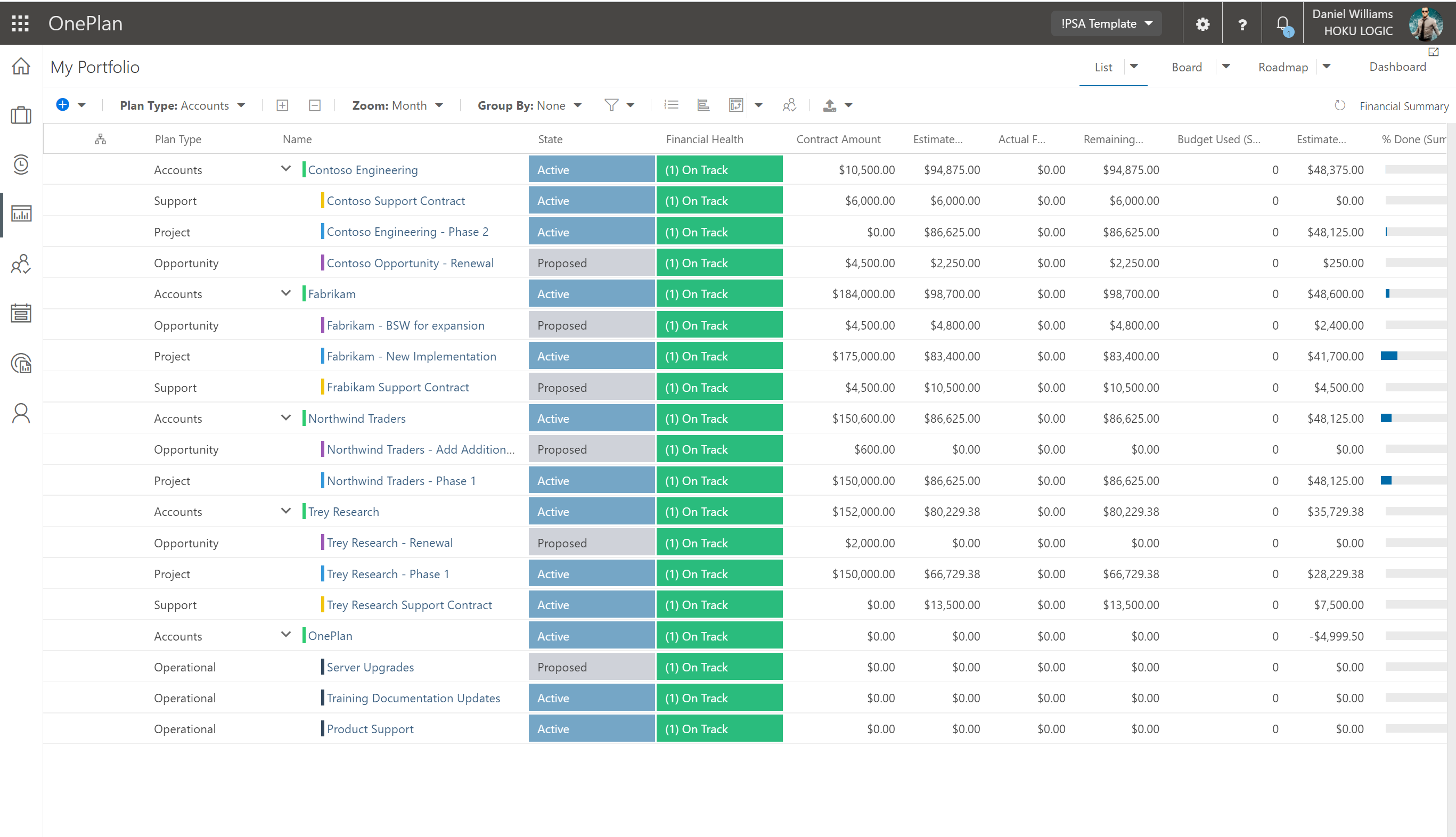Open the Contoso Support Contract plan
1456x837 pixels.
396,201
